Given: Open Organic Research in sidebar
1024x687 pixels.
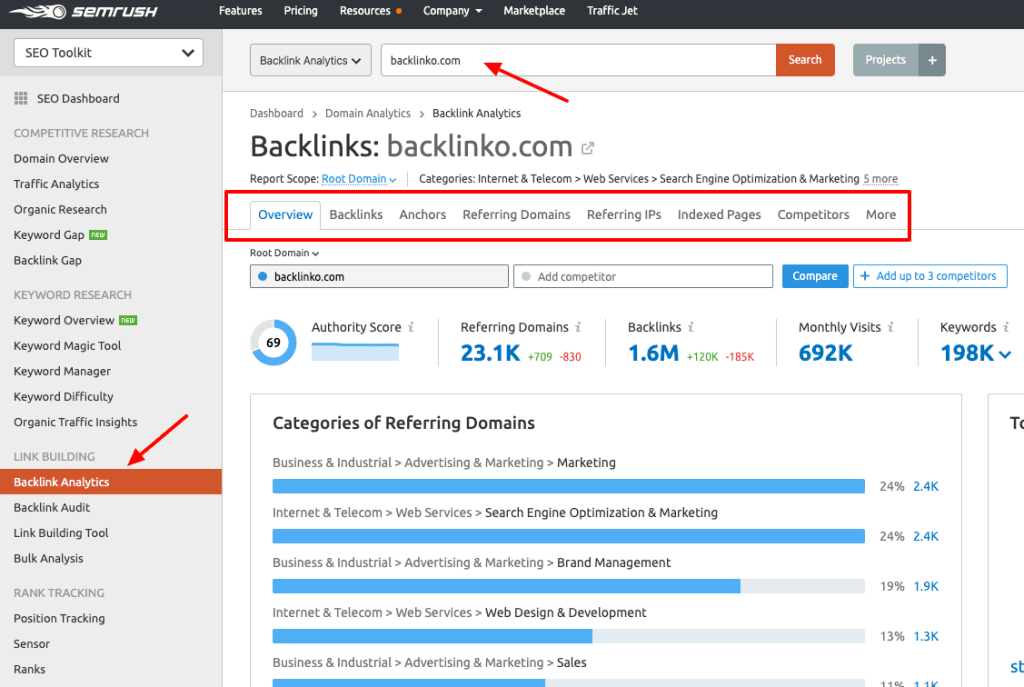Looking at the screenshot, I should click(60, 210).
